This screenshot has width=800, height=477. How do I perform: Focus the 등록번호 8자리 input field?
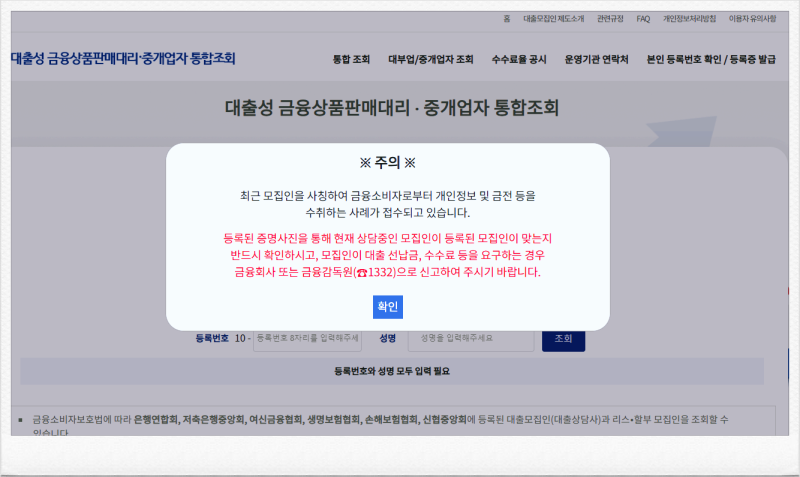point(308,340)
